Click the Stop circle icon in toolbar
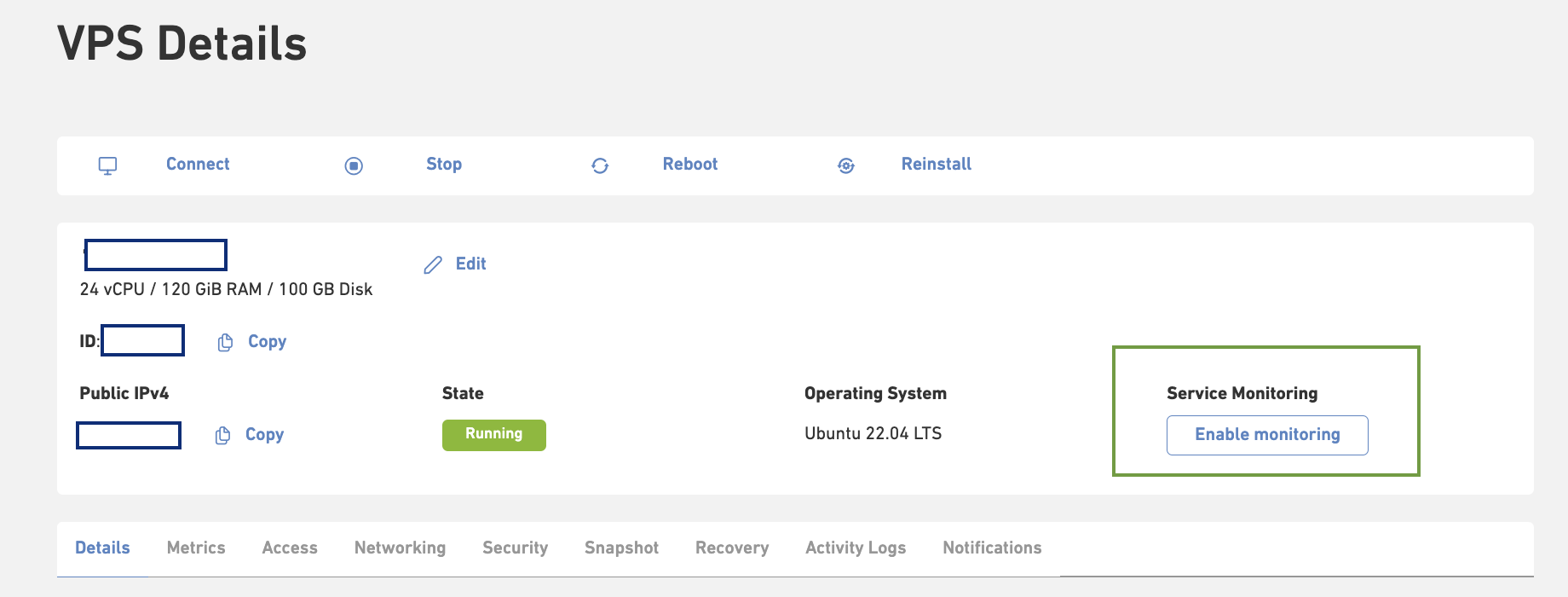 pos(355,165)
